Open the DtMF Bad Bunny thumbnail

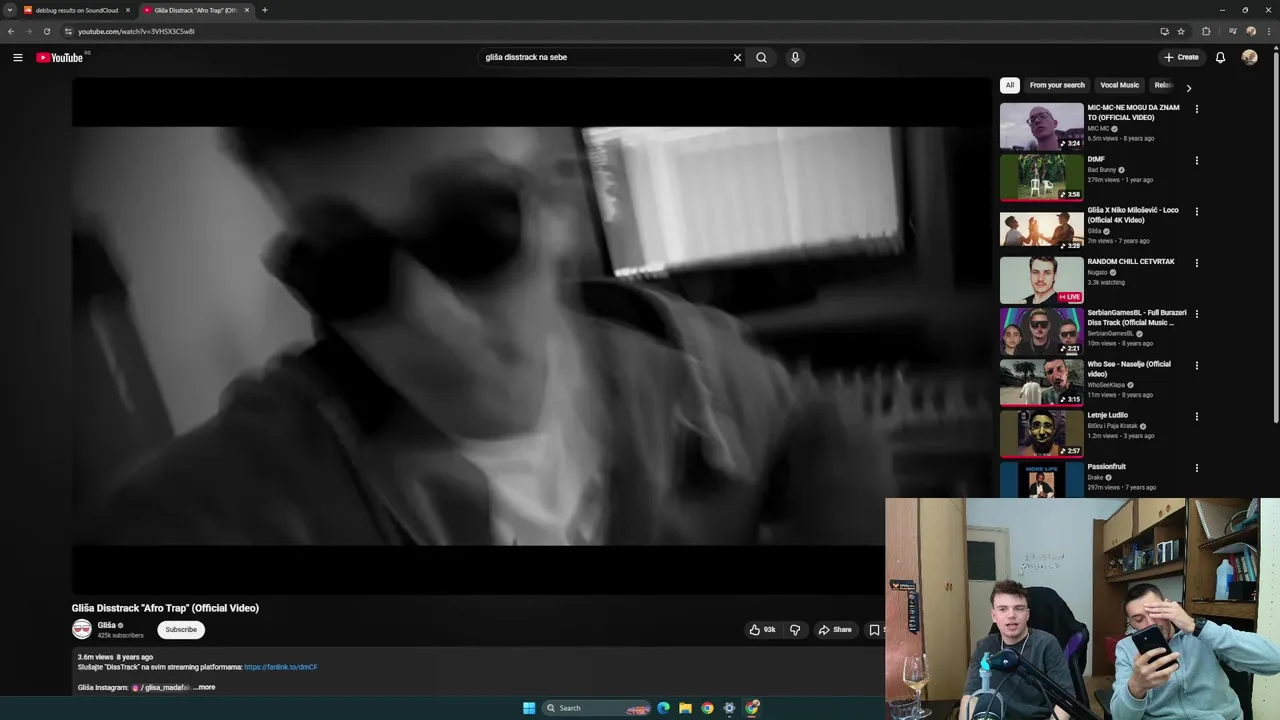(x=1041, y=177)
